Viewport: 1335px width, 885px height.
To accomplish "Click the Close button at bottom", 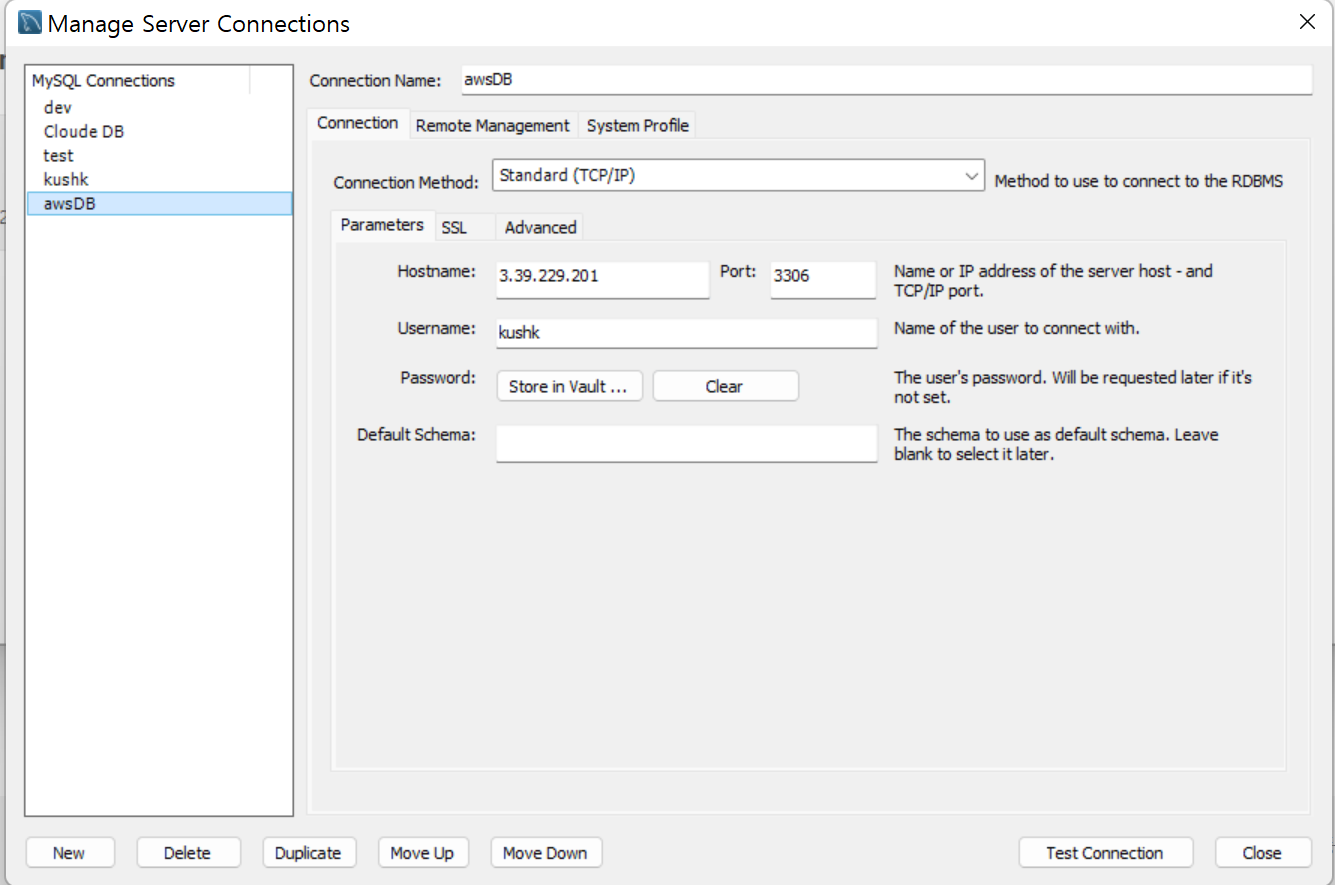I will (x=1262, y=853).
